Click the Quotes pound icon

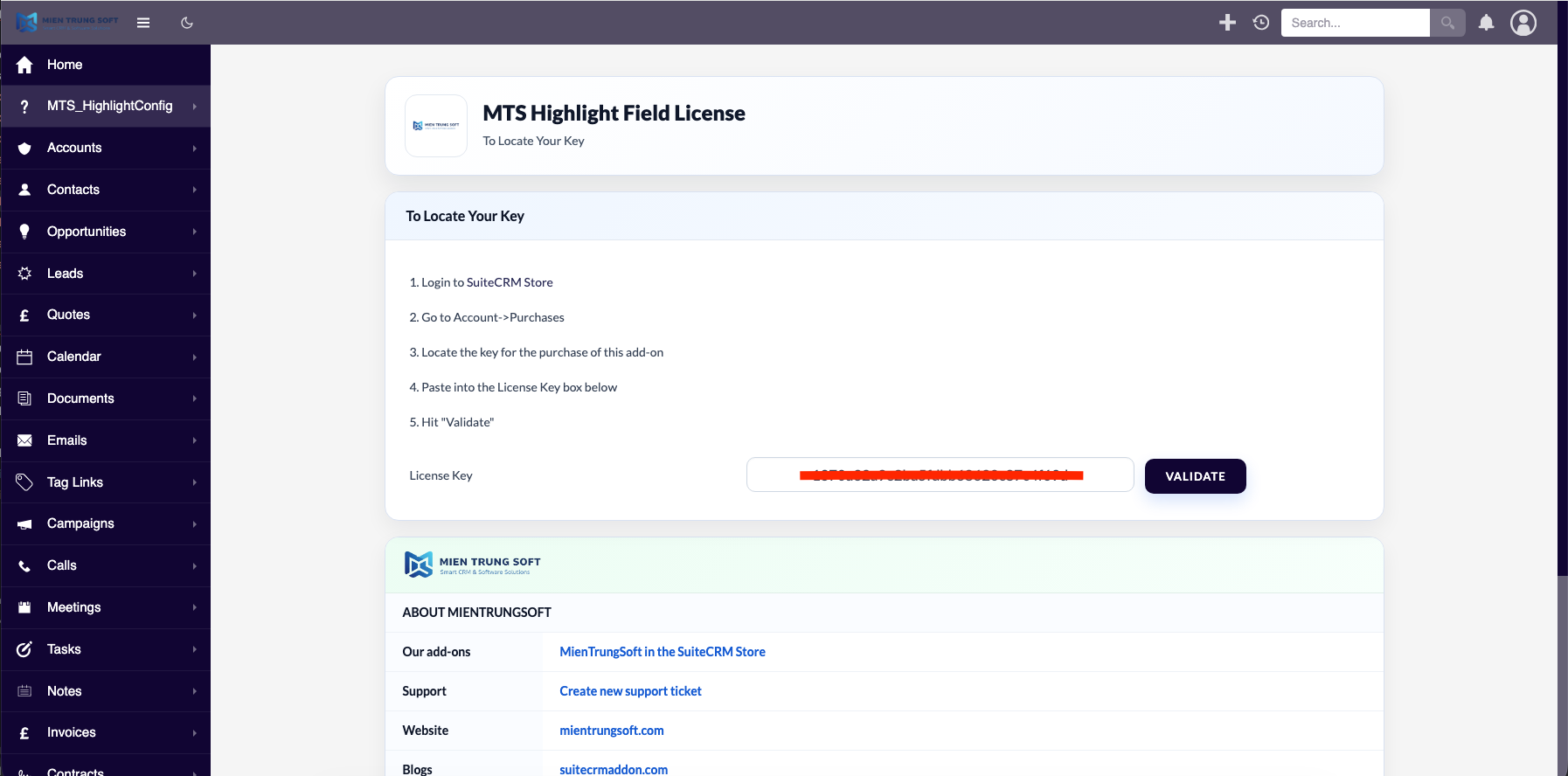(x=24, y=315)
